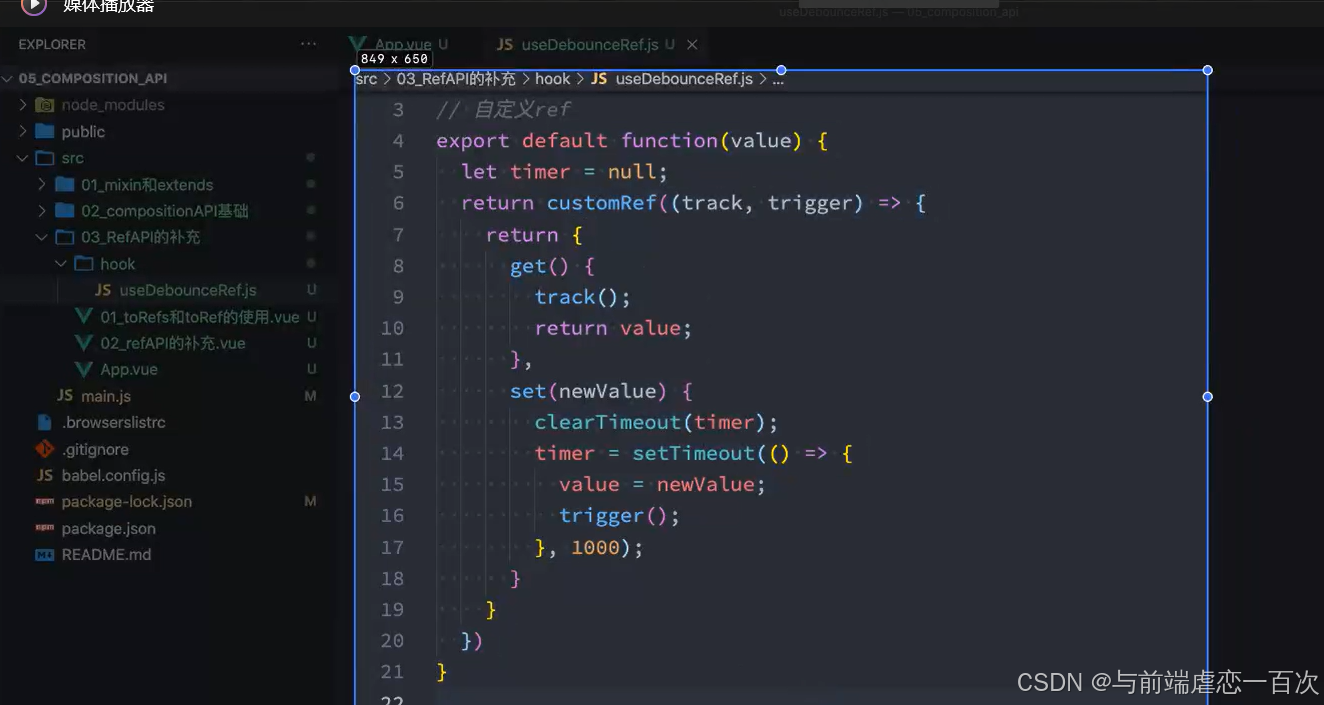This screenshot has height=705, width=1324.
Task: Click the 01_mixin和extends folder icon
Action: coord(65,184)
